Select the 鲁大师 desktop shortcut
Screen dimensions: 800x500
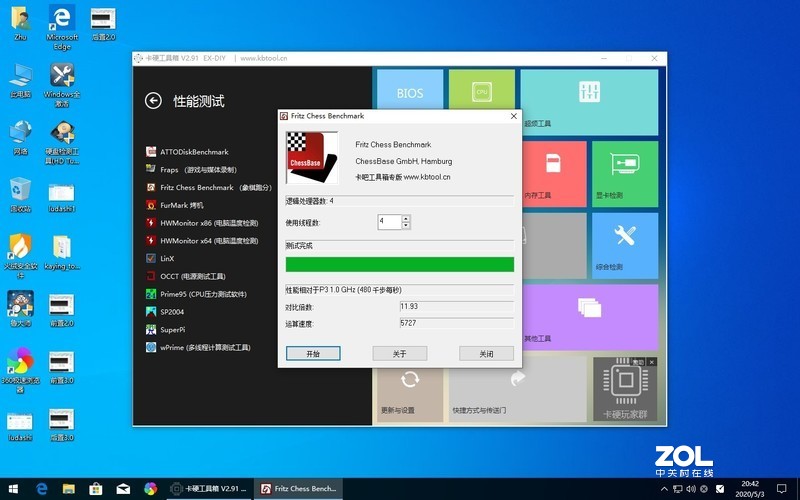point(20,309)
